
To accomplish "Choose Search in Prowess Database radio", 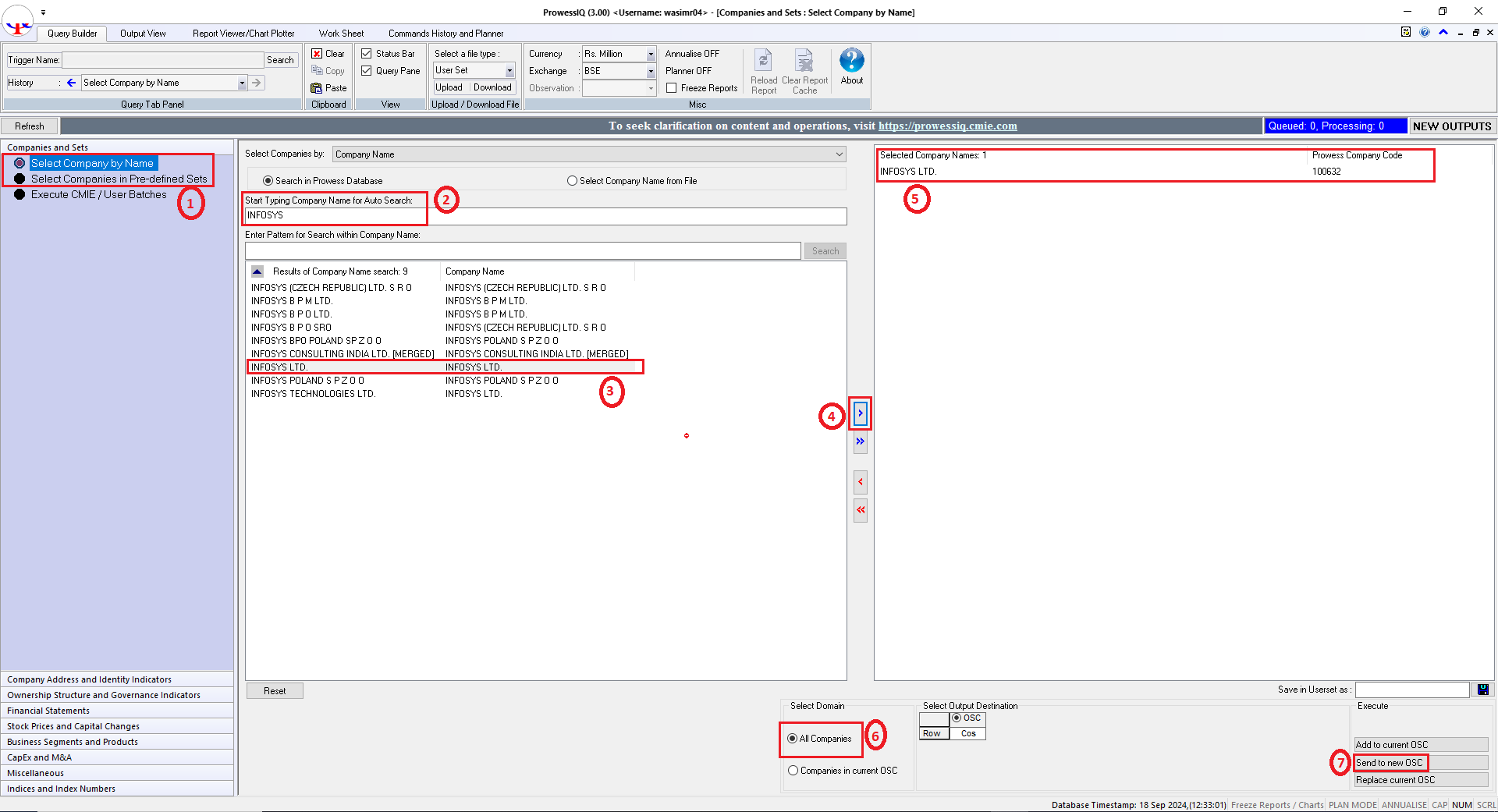I will [x=268, y=181].
